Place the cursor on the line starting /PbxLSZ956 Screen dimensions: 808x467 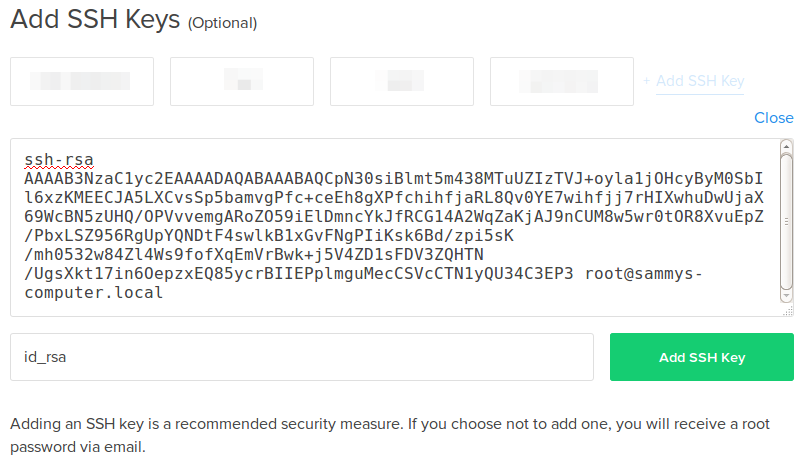pyautogui.click(x=269, y=236)
